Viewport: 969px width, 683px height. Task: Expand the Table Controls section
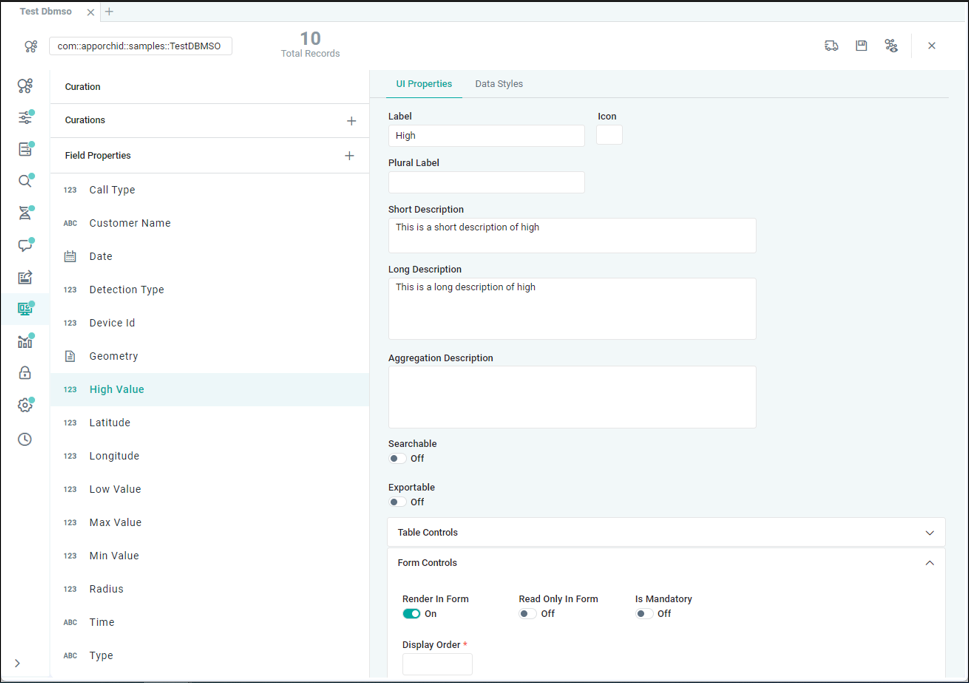point(929,533)
